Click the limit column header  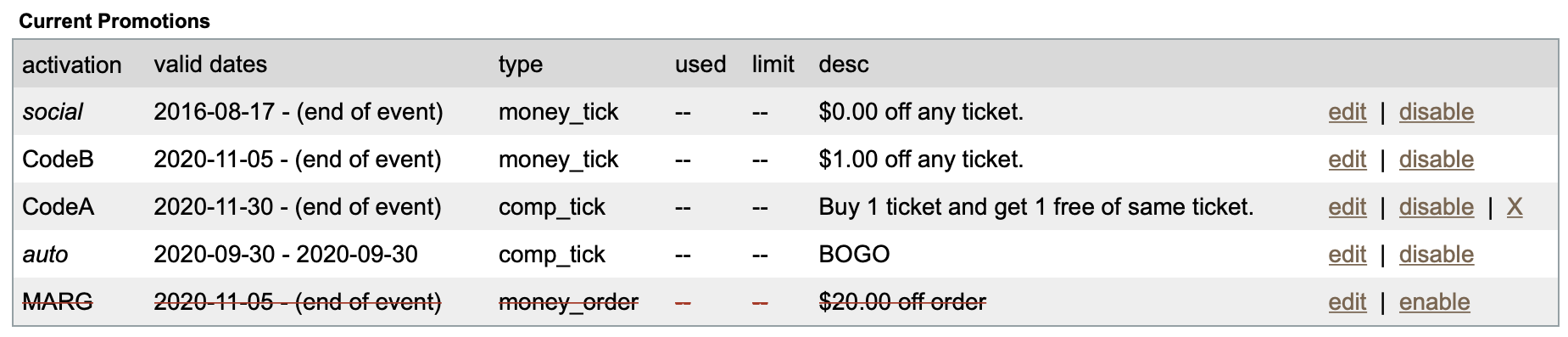pyautogui.click(x=773, y=65)
